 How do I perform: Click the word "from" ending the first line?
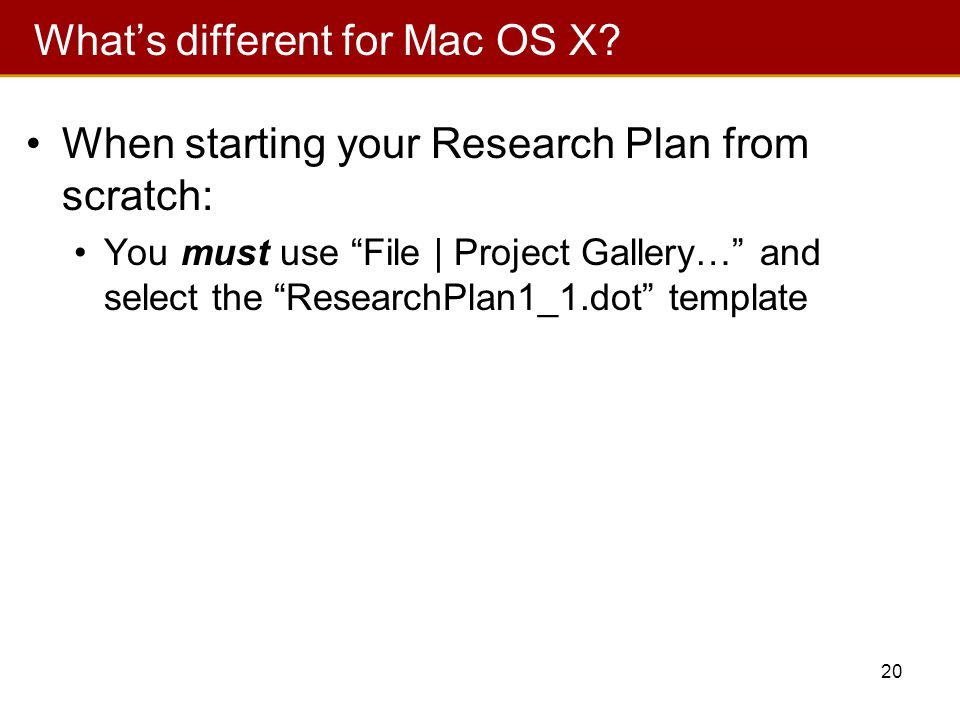pyautogui.click(x=766, y=144)
